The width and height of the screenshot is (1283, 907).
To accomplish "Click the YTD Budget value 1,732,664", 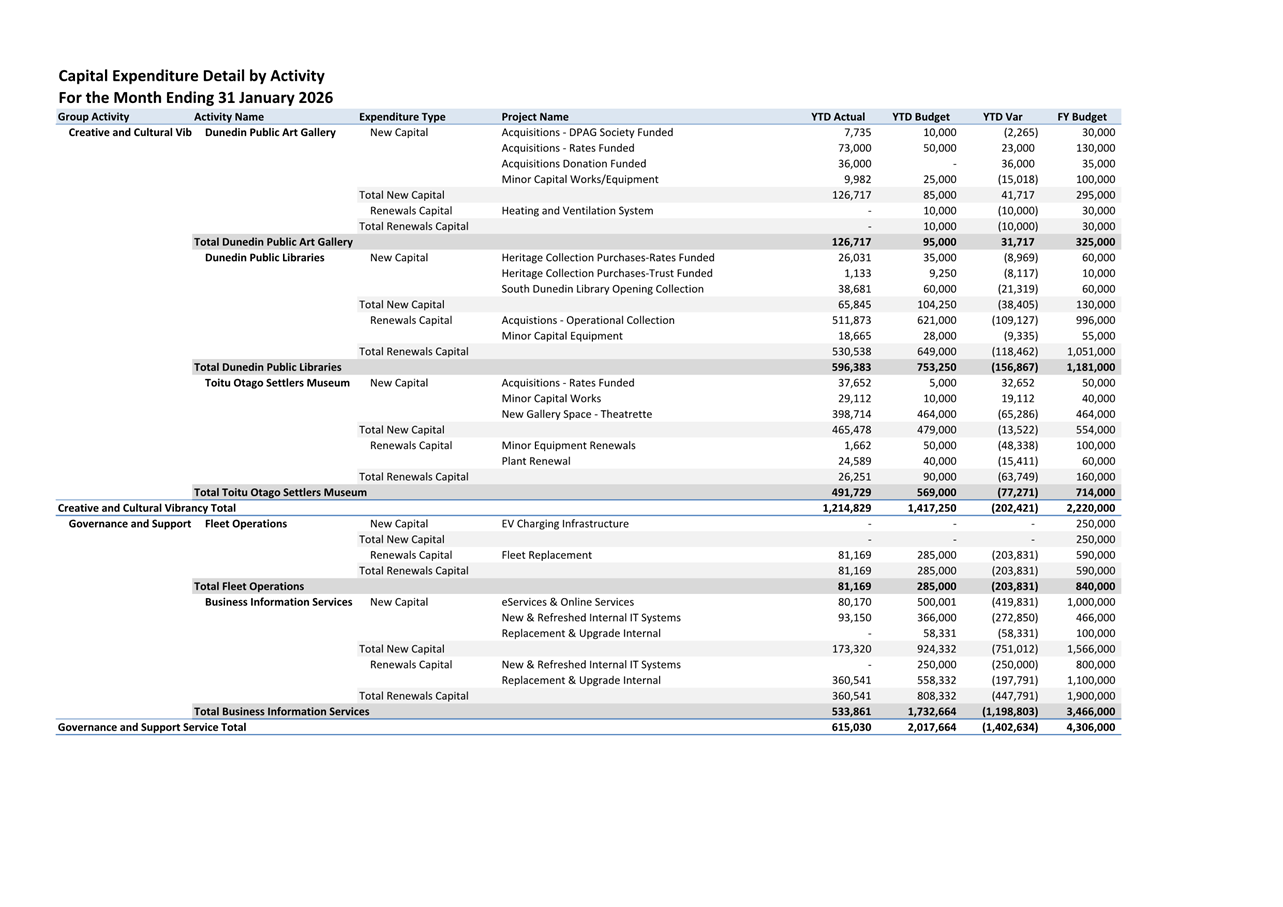I will click(x=932, y=712).
